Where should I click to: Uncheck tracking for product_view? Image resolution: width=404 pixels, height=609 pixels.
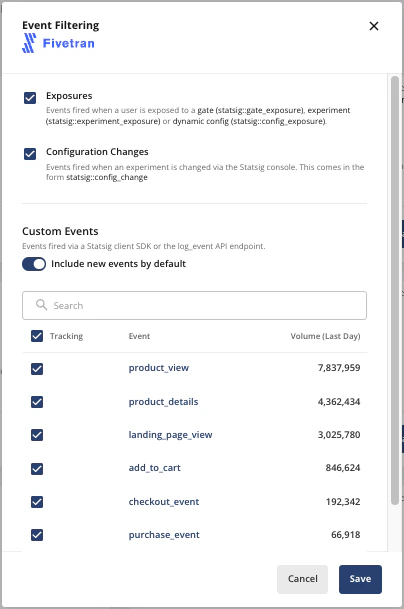tap(37, 369)
